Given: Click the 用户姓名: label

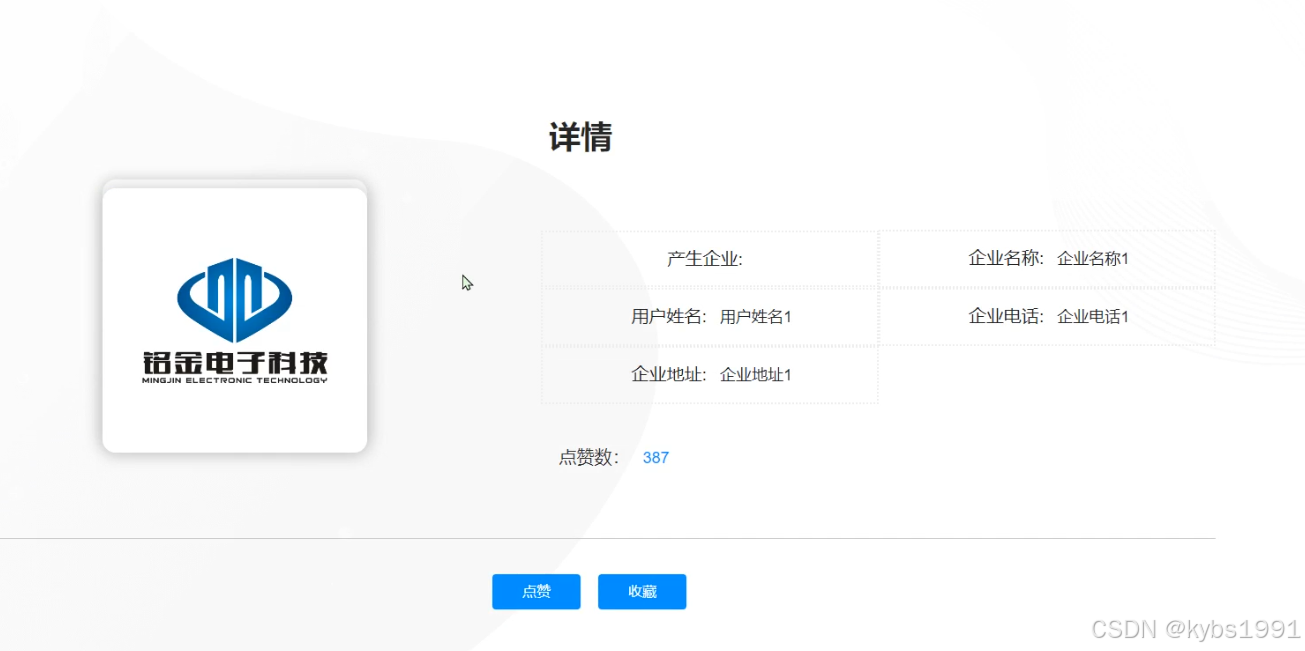Looking at the screenshot, I should pyautogui.click(x=669, y=317).
